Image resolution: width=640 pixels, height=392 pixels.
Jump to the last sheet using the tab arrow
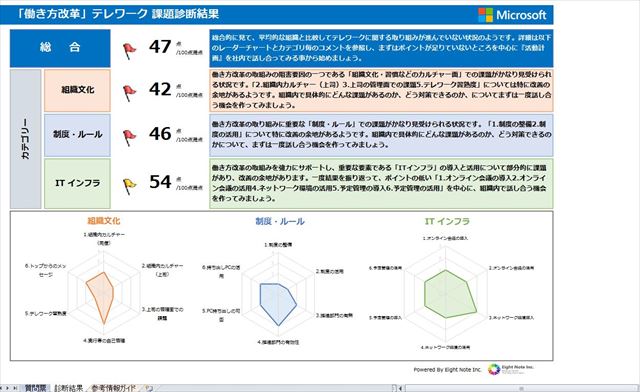coord(15,388)
